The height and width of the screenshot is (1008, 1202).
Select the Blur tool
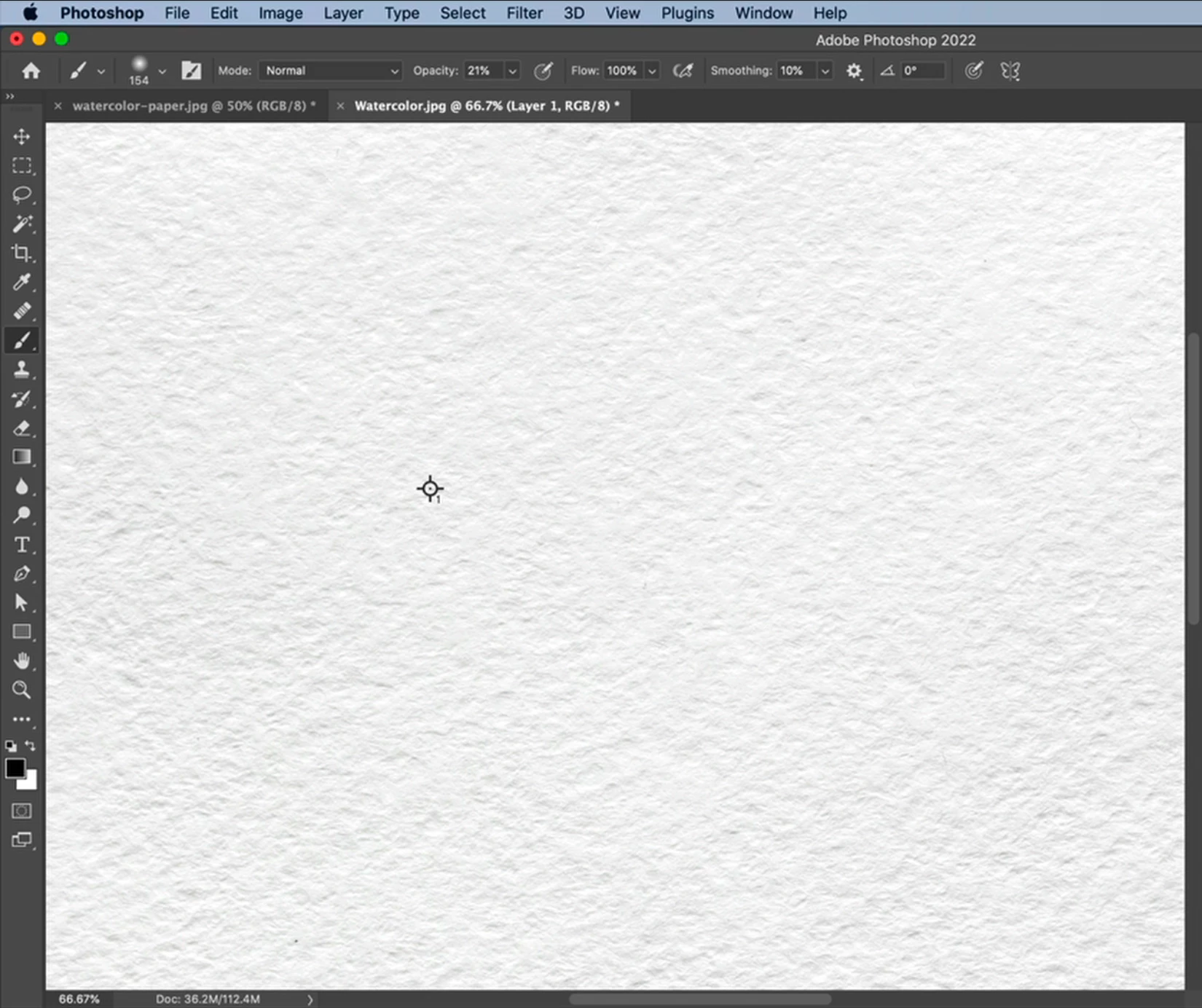tap(22, 486)
